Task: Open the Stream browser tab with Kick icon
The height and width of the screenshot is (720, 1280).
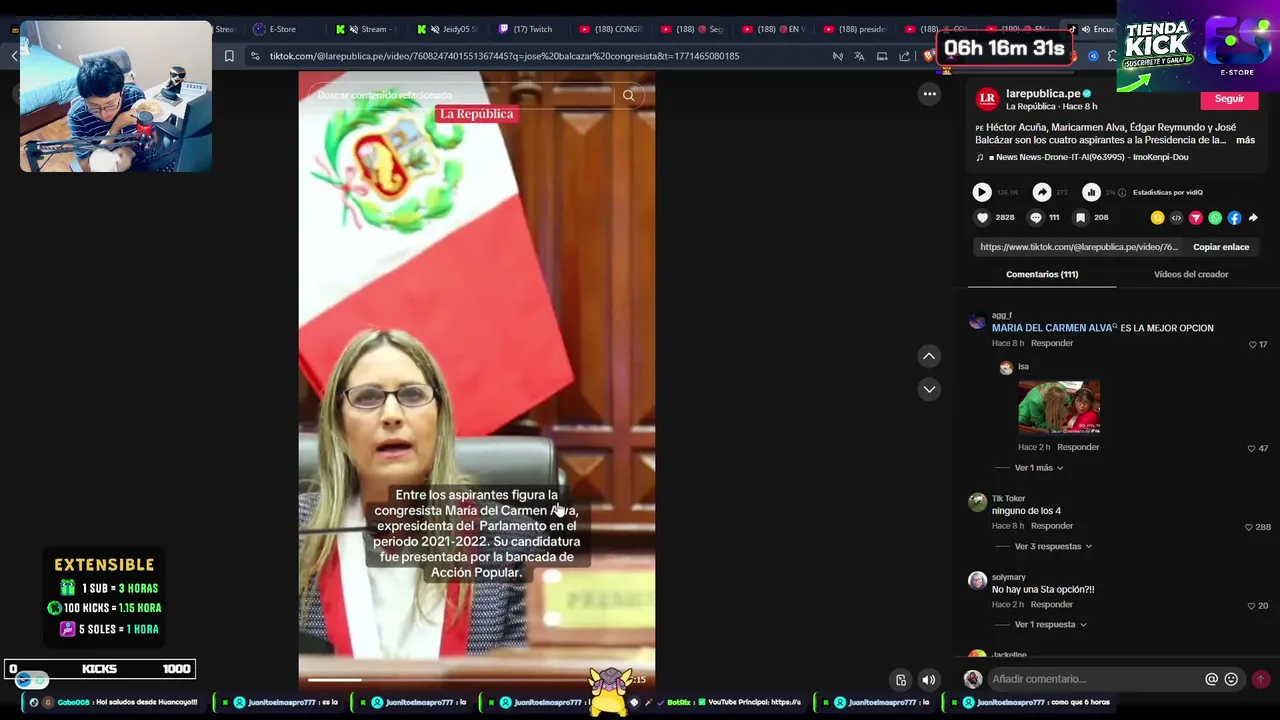Action: [x=366, y=29]
